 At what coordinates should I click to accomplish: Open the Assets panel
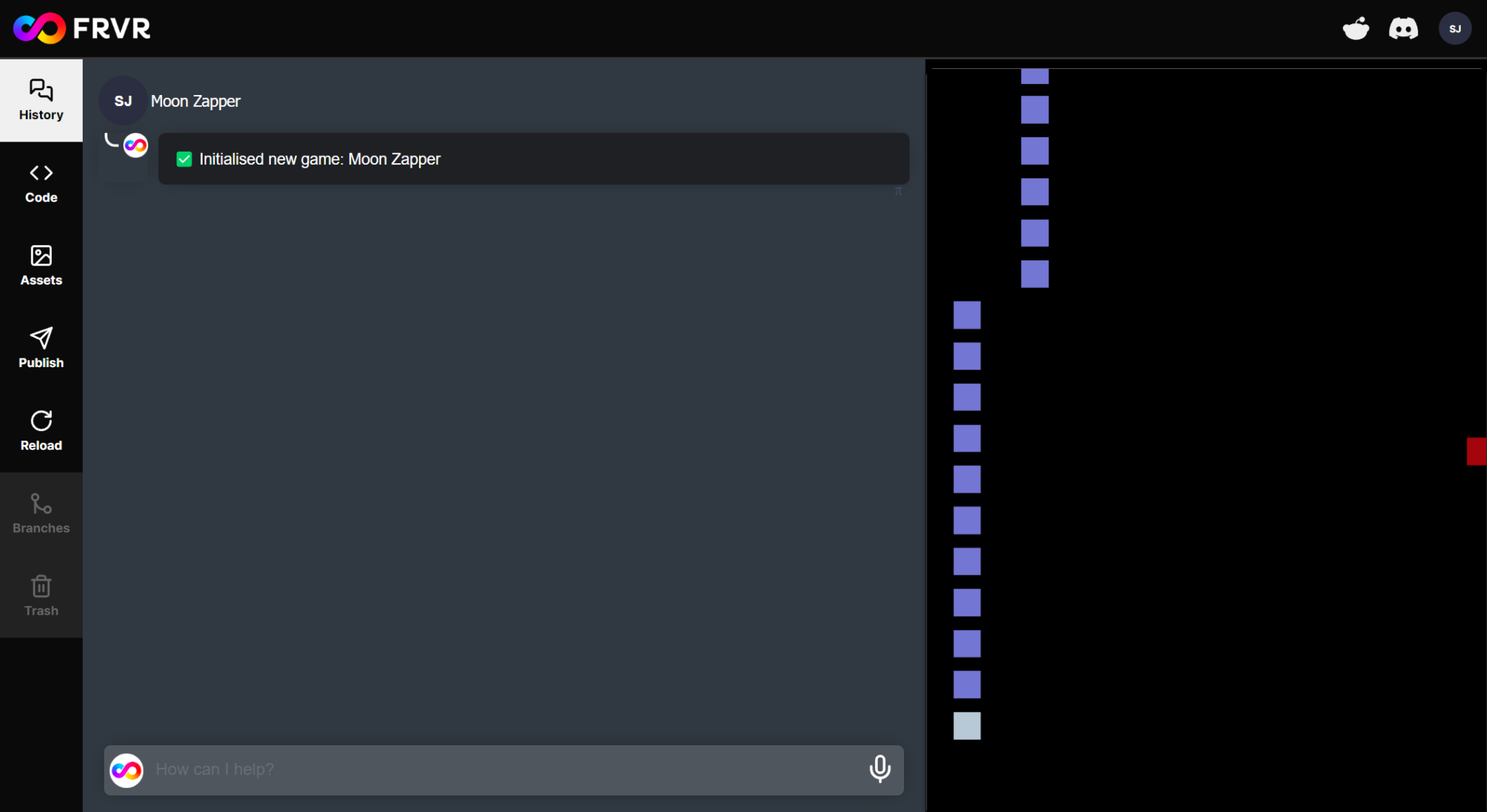point(41,266)
